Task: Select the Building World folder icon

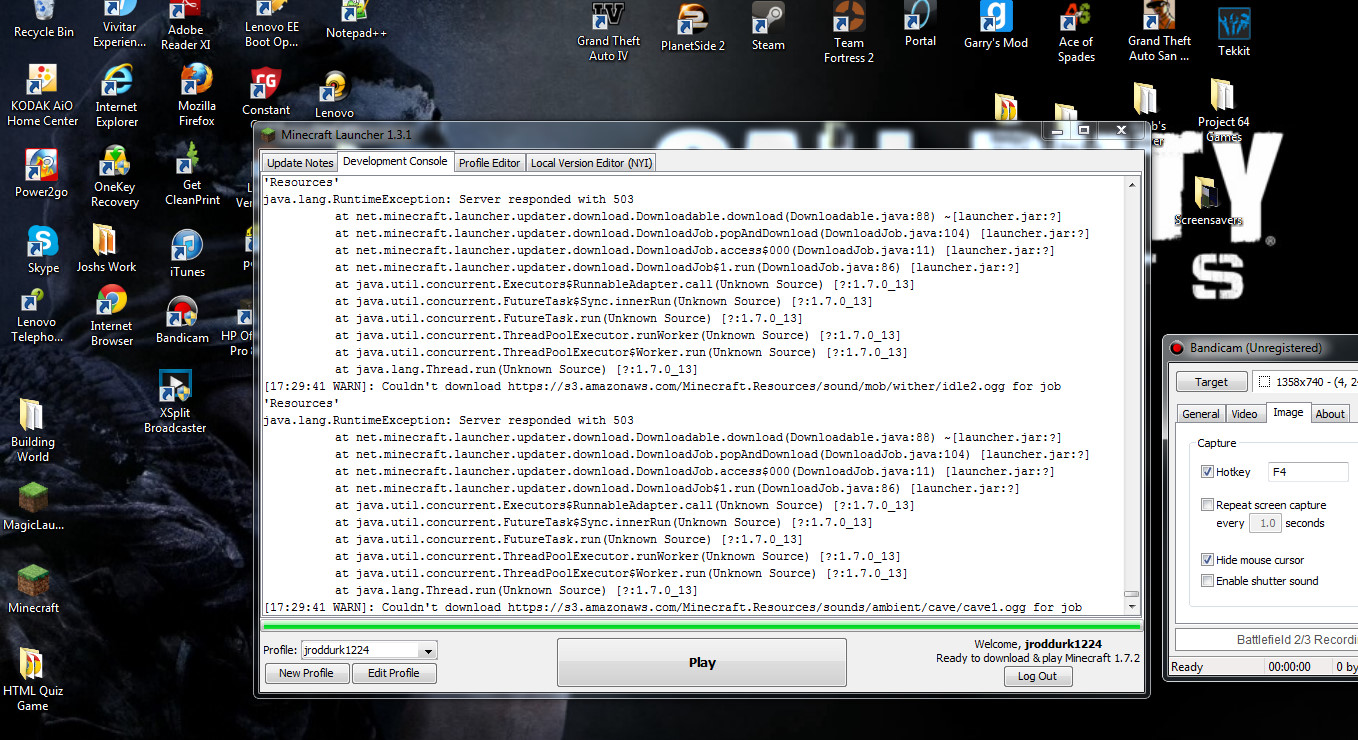Action: (33, 432)
